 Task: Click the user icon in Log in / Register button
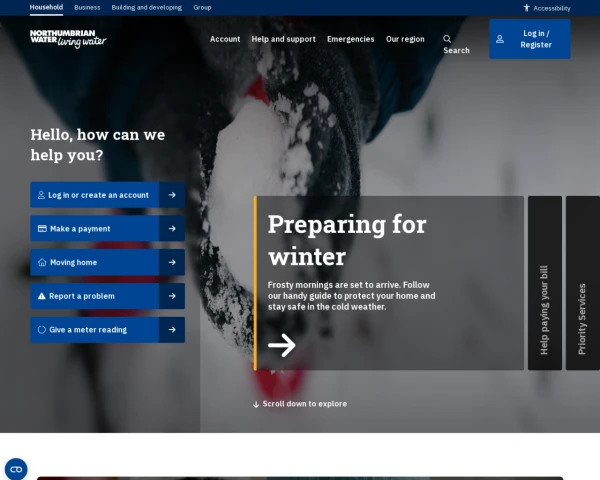pyautogui.click(x=500, y=39)
